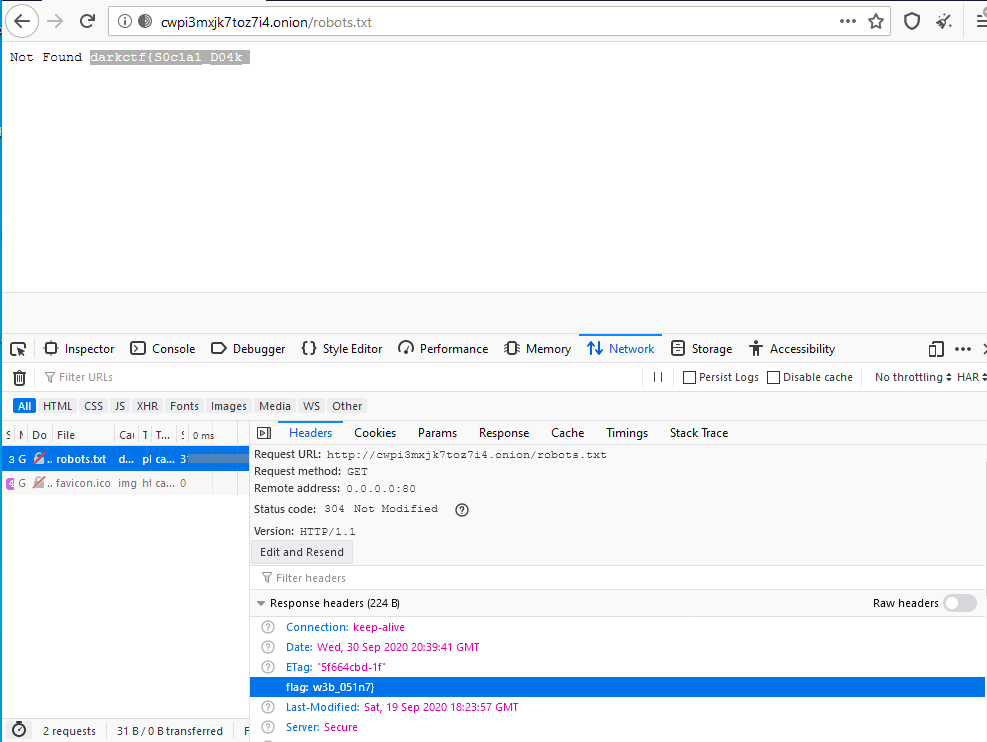Switch to the Inspector tab
Viewport: 987px width, 742px height.
click(79, 349)
